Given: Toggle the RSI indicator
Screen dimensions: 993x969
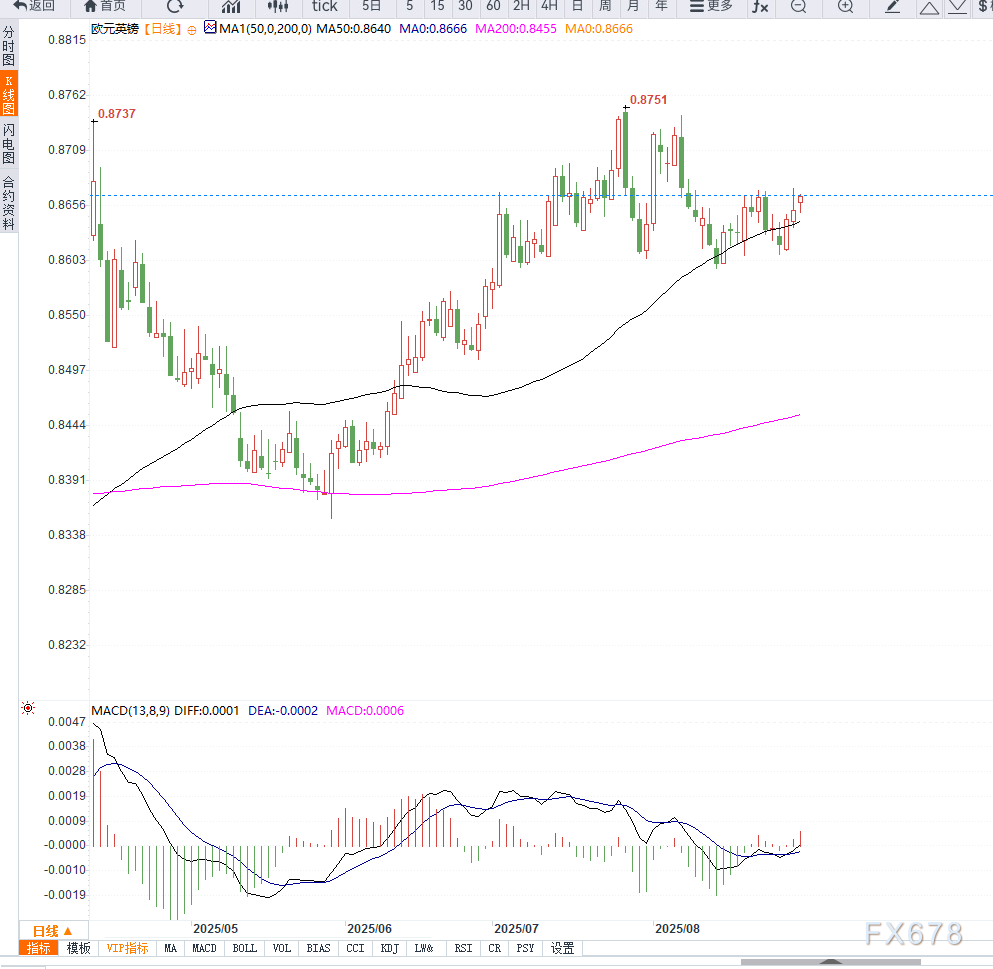Looking at the screenshot, I should click(x=463, y=948).
